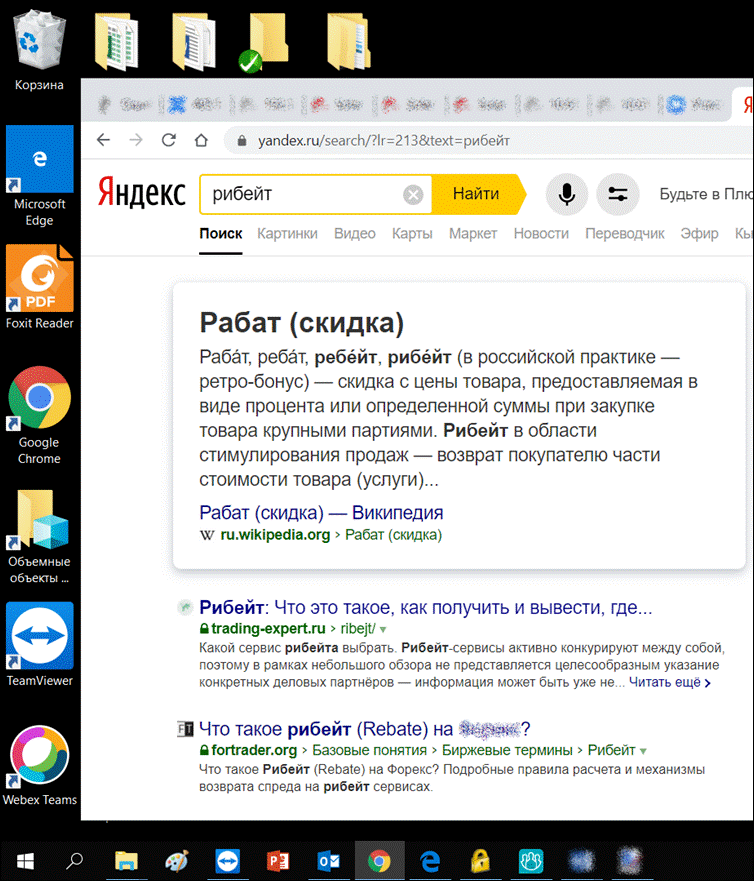Open Edge from taskbar
The height and width of the screenshot is (881, 754).
[430, 861]
